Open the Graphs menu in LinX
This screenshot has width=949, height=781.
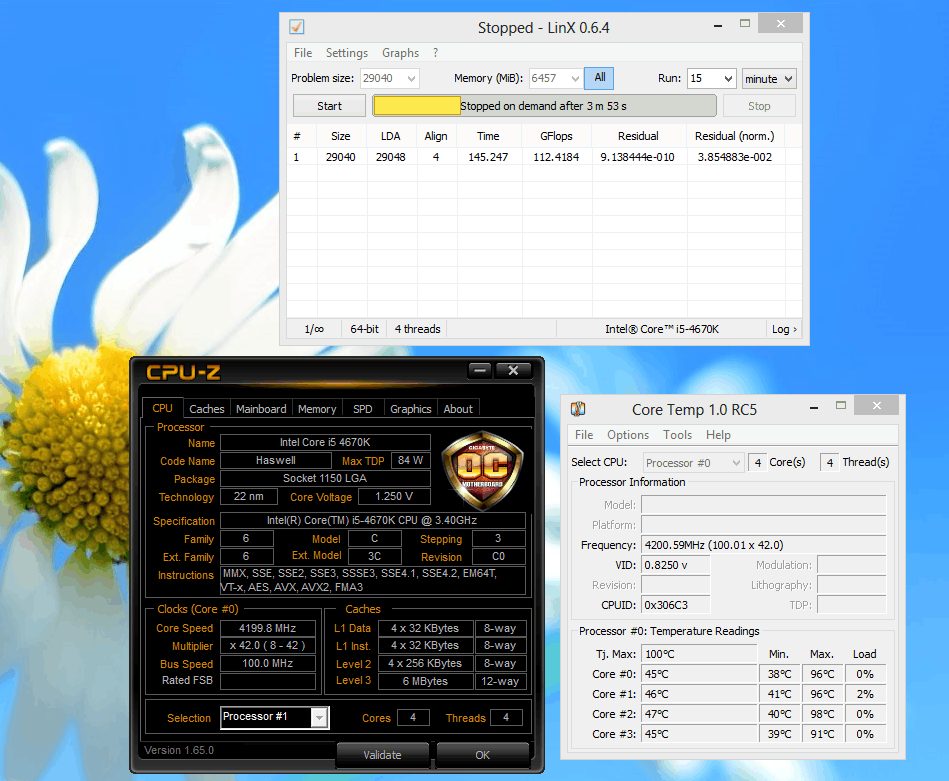[x=400, y=53]
